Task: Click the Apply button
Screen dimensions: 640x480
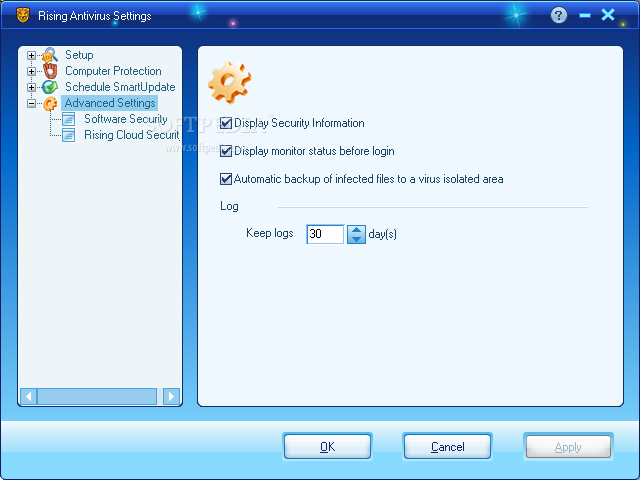Action: pyautogui.click(x=568, y=447)
